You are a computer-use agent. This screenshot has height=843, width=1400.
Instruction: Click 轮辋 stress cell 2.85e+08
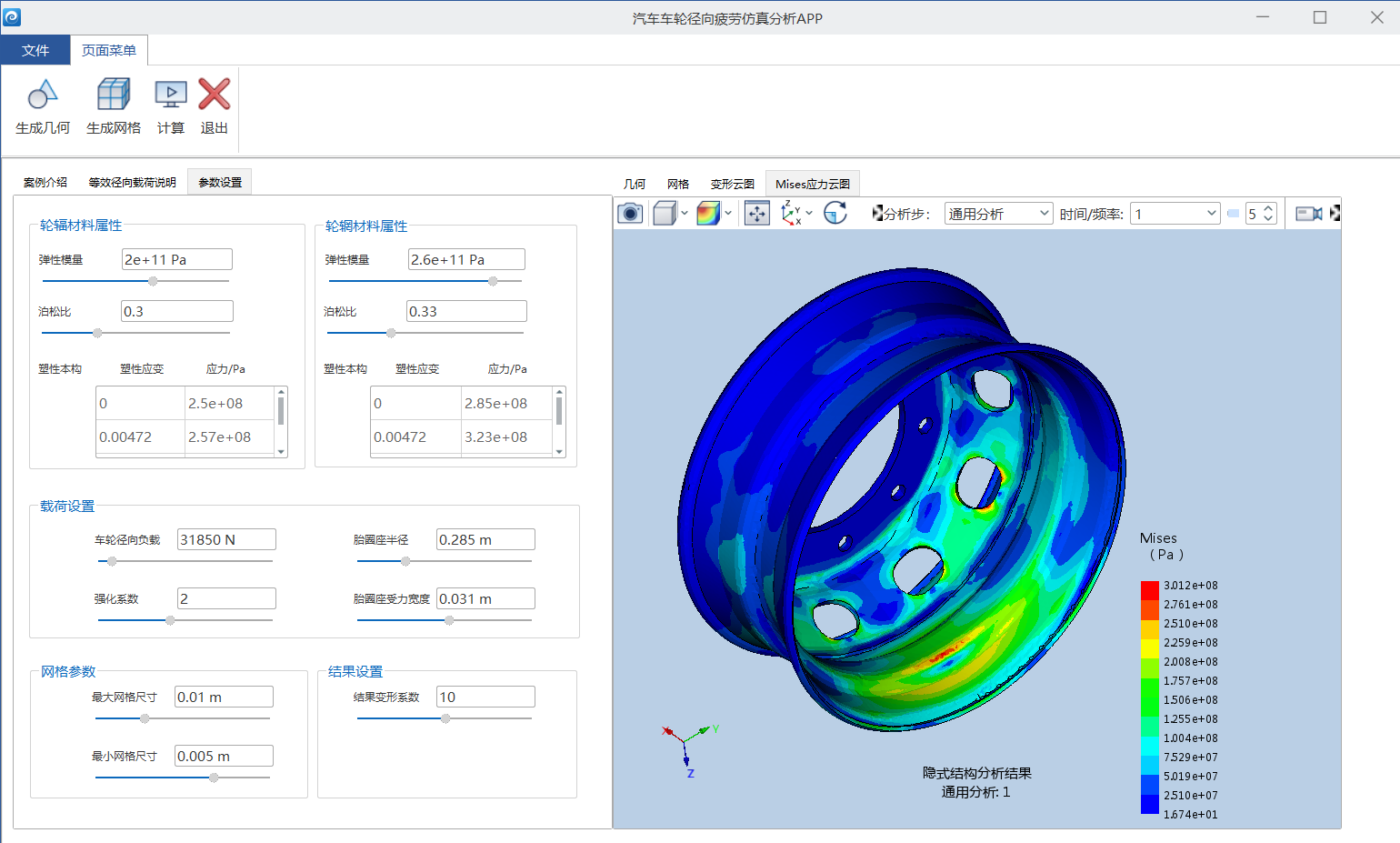pos(505,403)
